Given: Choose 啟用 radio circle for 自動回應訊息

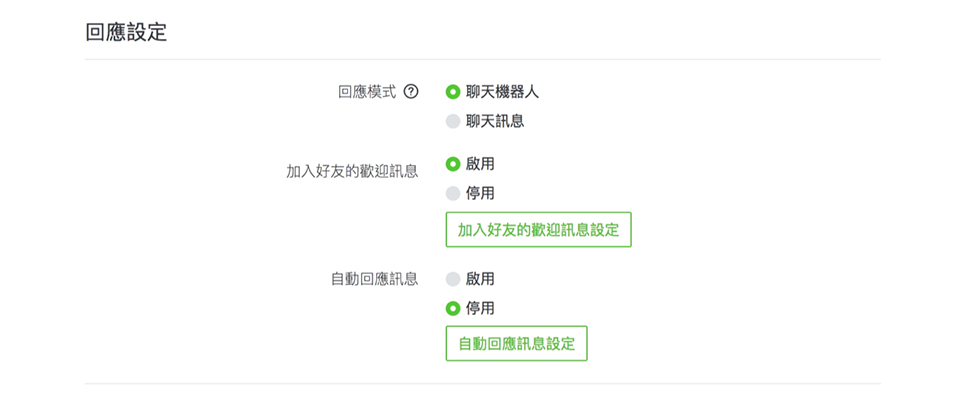Looking at the screenshot, I should point(452,279).
